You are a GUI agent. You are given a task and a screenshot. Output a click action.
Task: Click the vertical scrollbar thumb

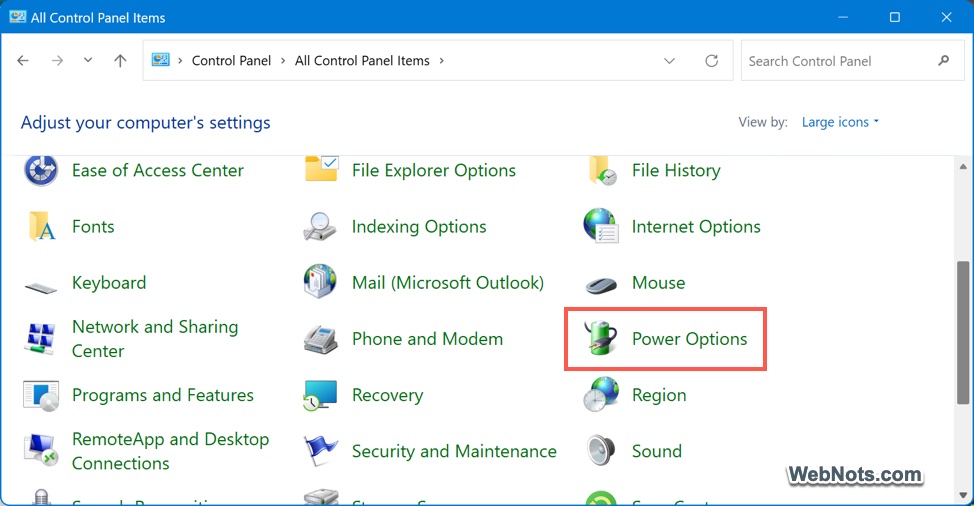[x=963, y=333]
